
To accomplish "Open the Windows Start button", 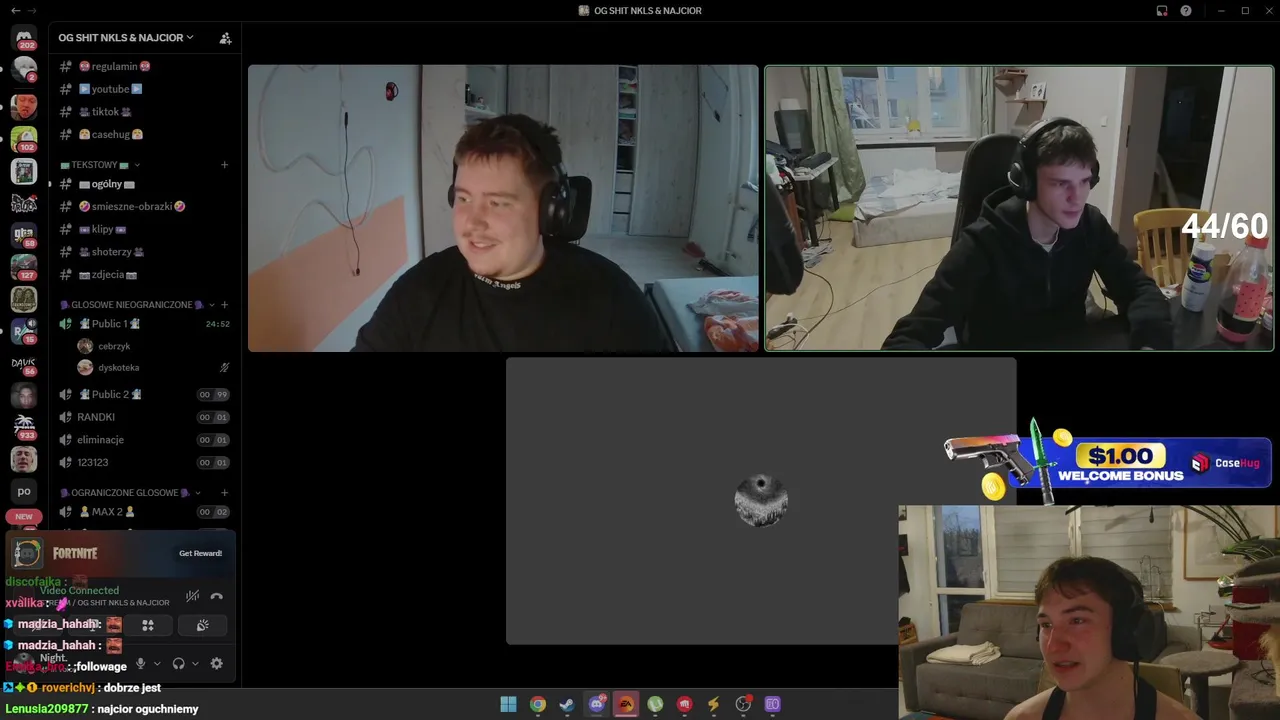I will 508,704.
